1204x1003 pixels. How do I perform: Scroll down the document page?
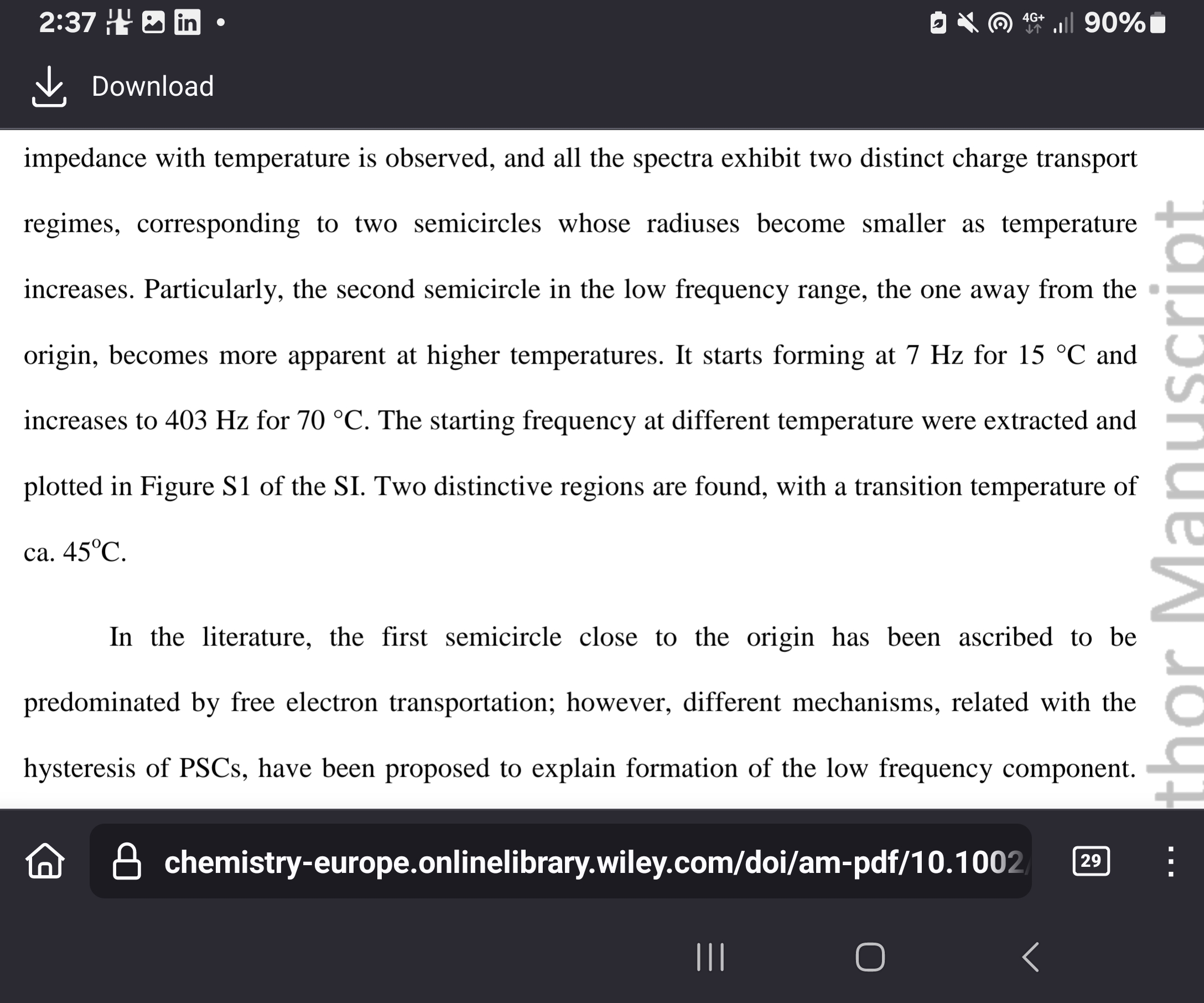[602, 500]
